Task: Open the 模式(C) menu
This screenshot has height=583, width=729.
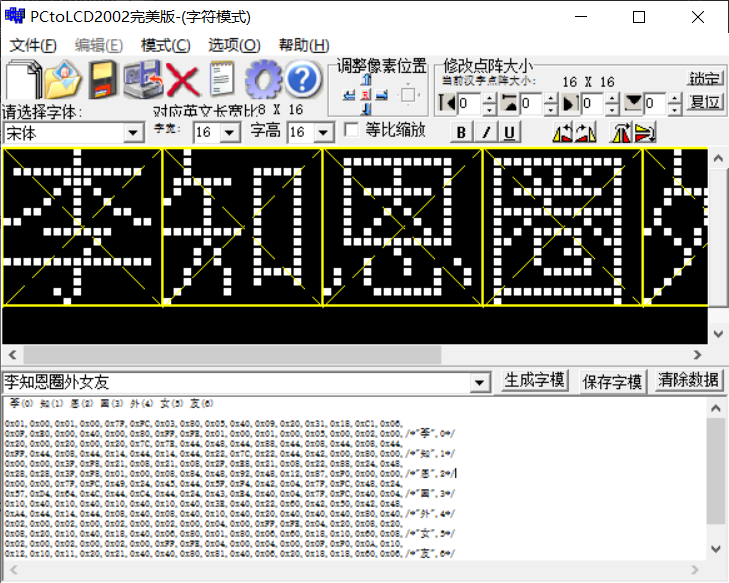Action: pos(166,45)
